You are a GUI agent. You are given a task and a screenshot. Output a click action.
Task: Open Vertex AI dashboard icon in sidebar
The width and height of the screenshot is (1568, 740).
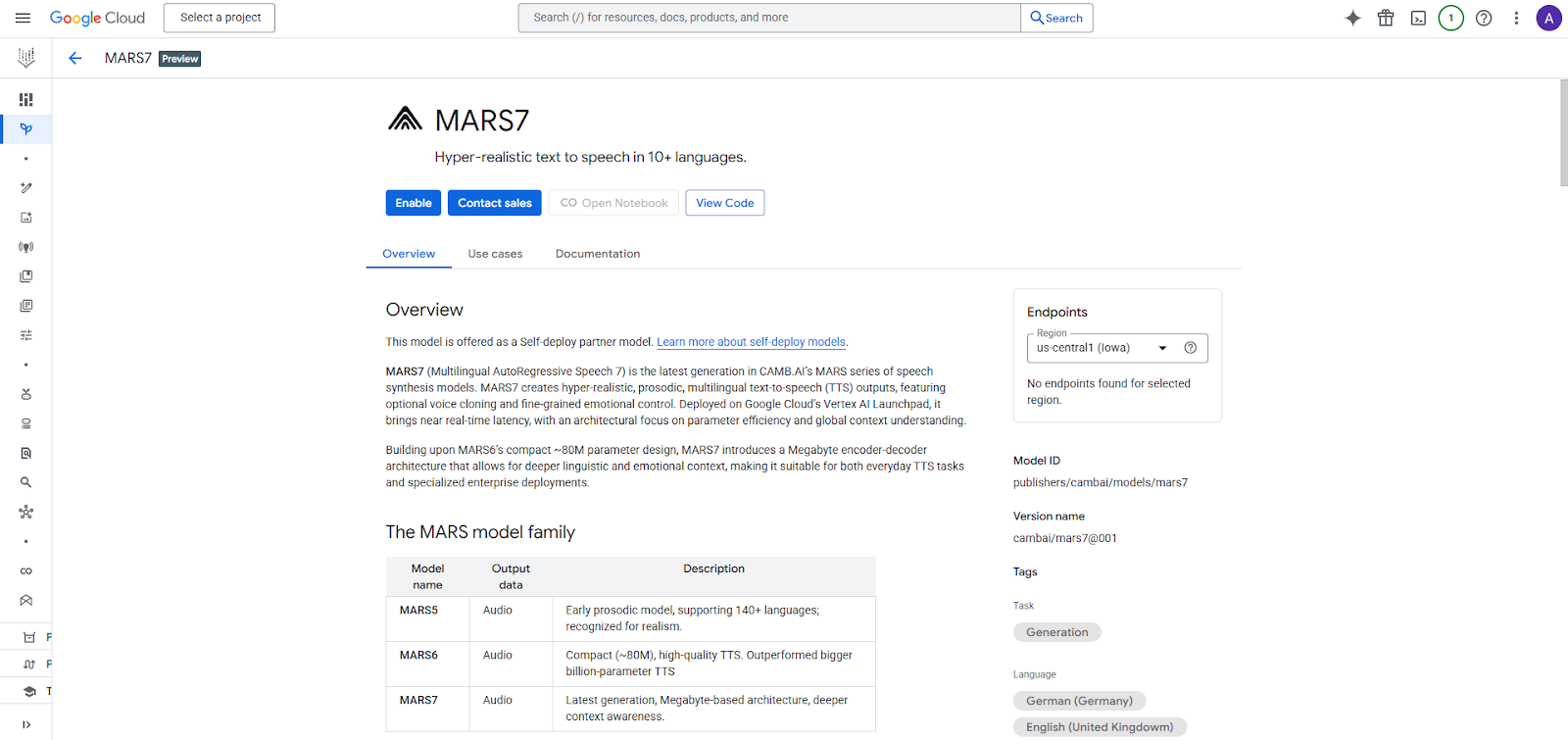tap(26, 100)
